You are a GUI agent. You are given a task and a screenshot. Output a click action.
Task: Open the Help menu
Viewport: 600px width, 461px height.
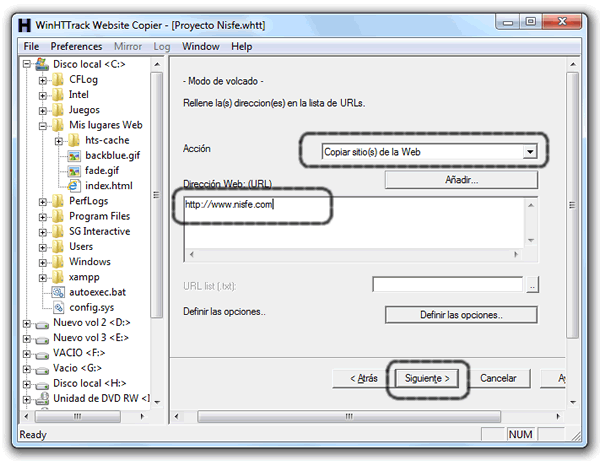[241, 46]
